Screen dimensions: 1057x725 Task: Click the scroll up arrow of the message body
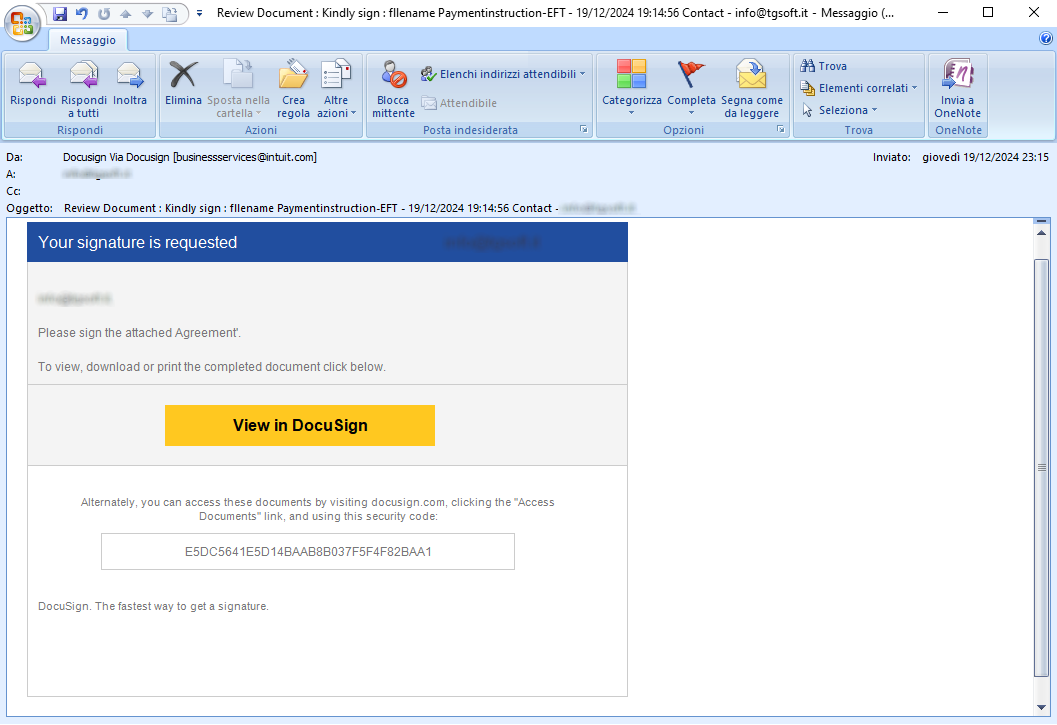pos(1041,233)
